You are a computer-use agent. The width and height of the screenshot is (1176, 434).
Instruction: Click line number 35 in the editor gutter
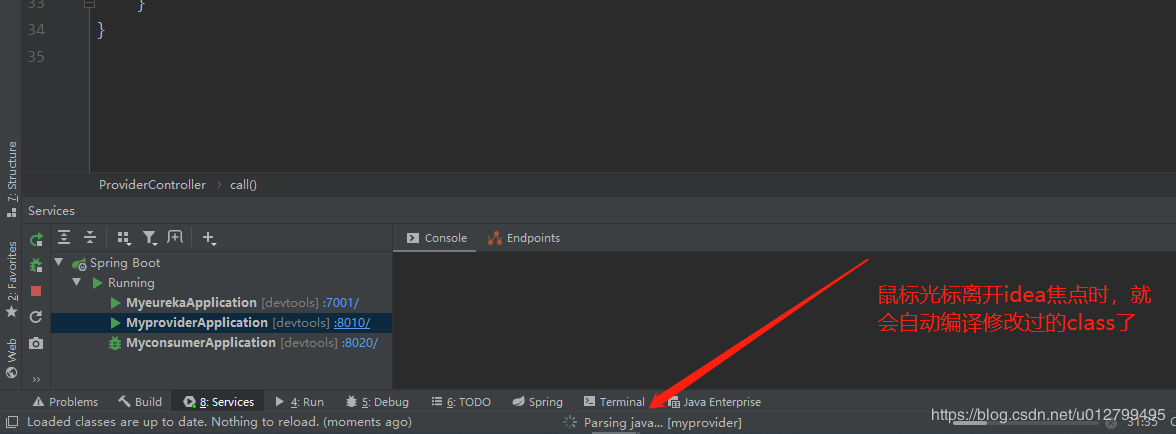36,57
